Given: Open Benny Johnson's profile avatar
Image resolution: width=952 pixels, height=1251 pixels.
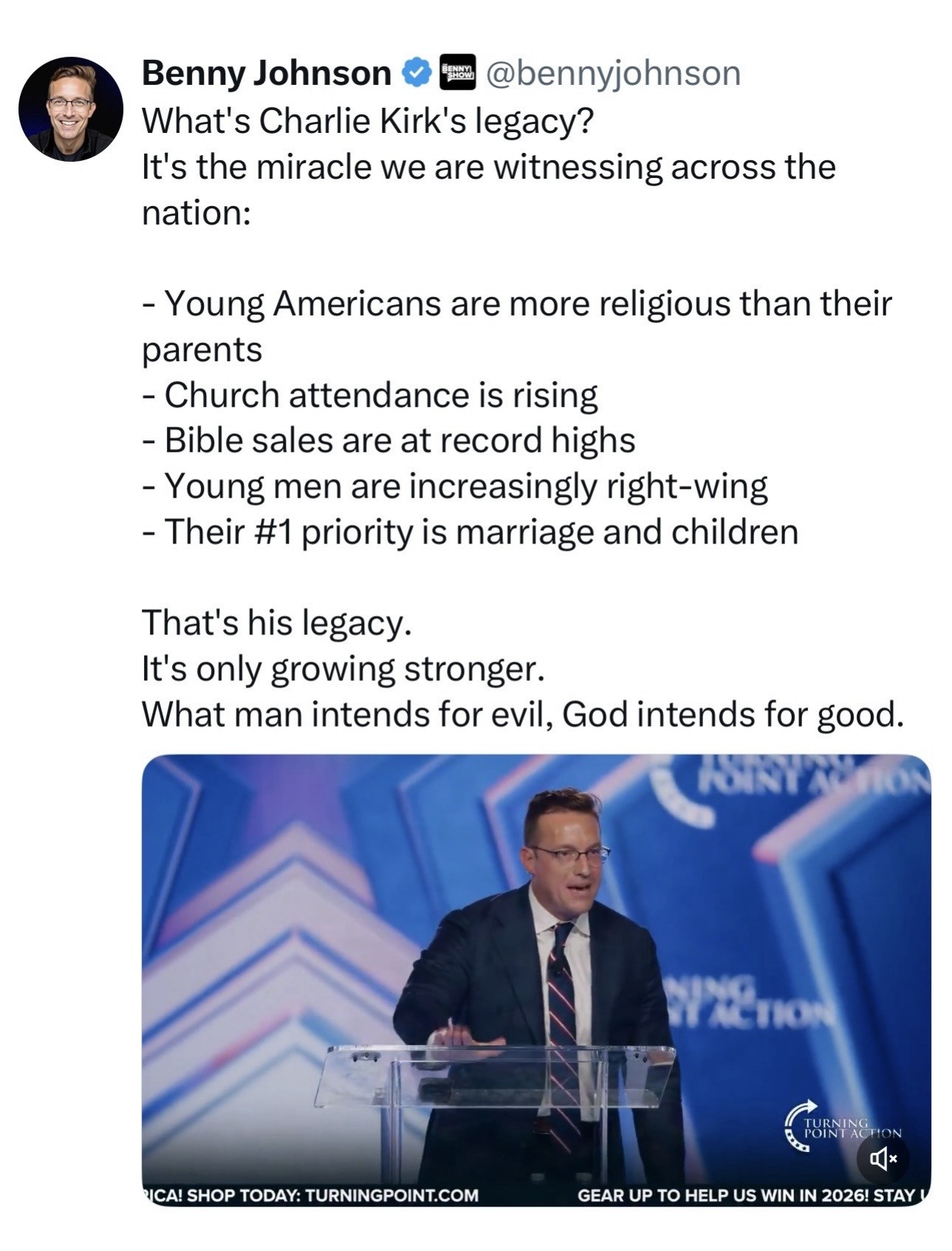Looking at the screenshot, I should 71,109.
